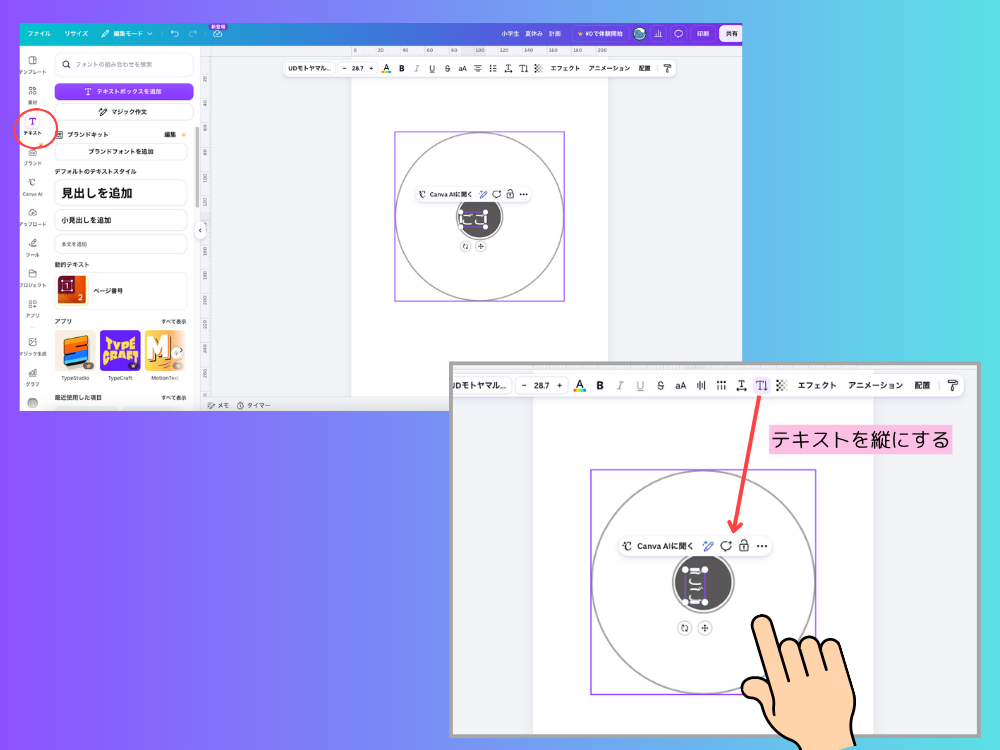This screenshot has width=1000, height=750.
Task: Open the text color A swatch in the enlarged toolbar
Action: click(579, 385)
